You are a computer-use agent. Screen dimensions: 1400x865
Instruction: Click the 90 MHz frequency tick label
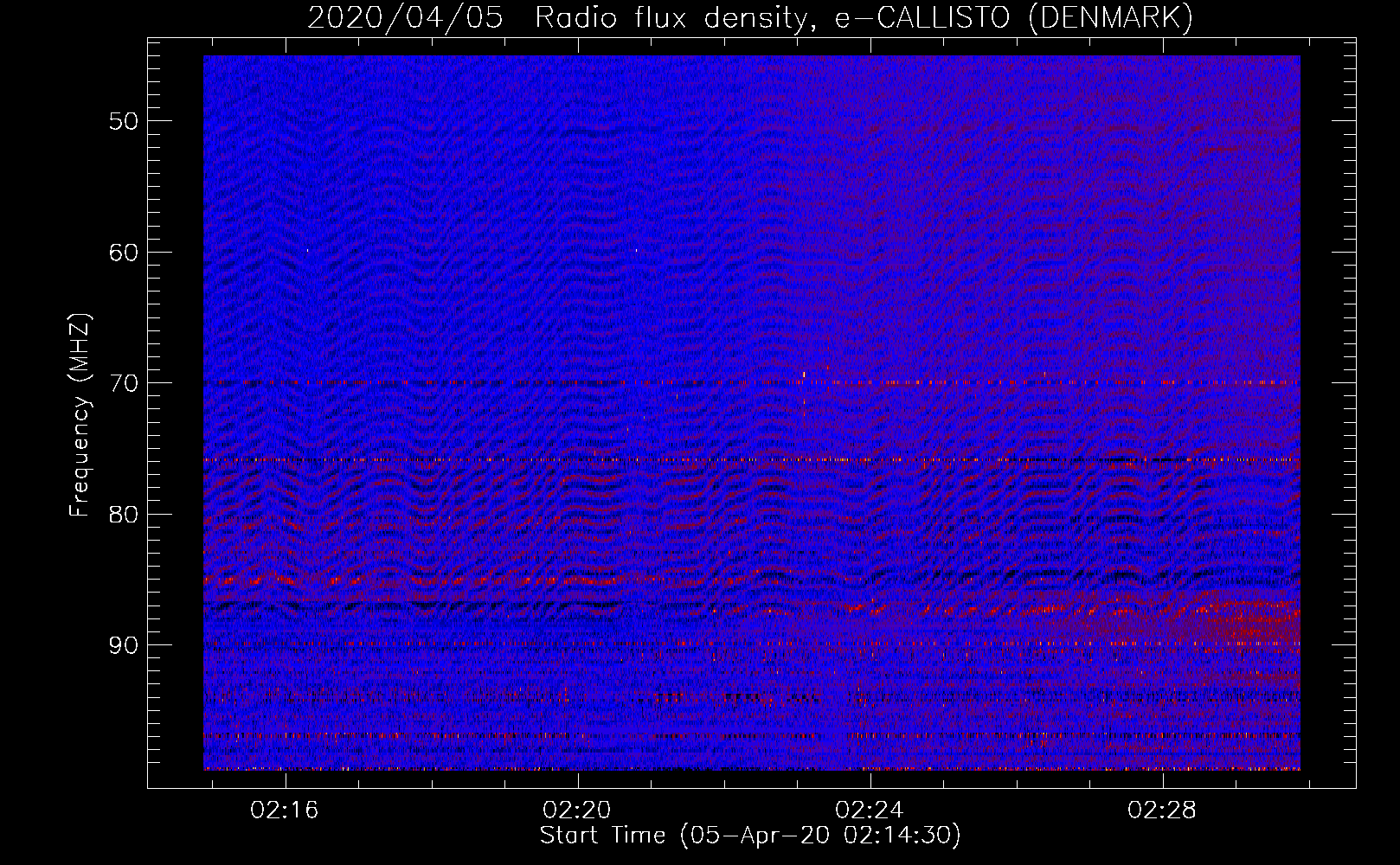(x=123, y=646)
